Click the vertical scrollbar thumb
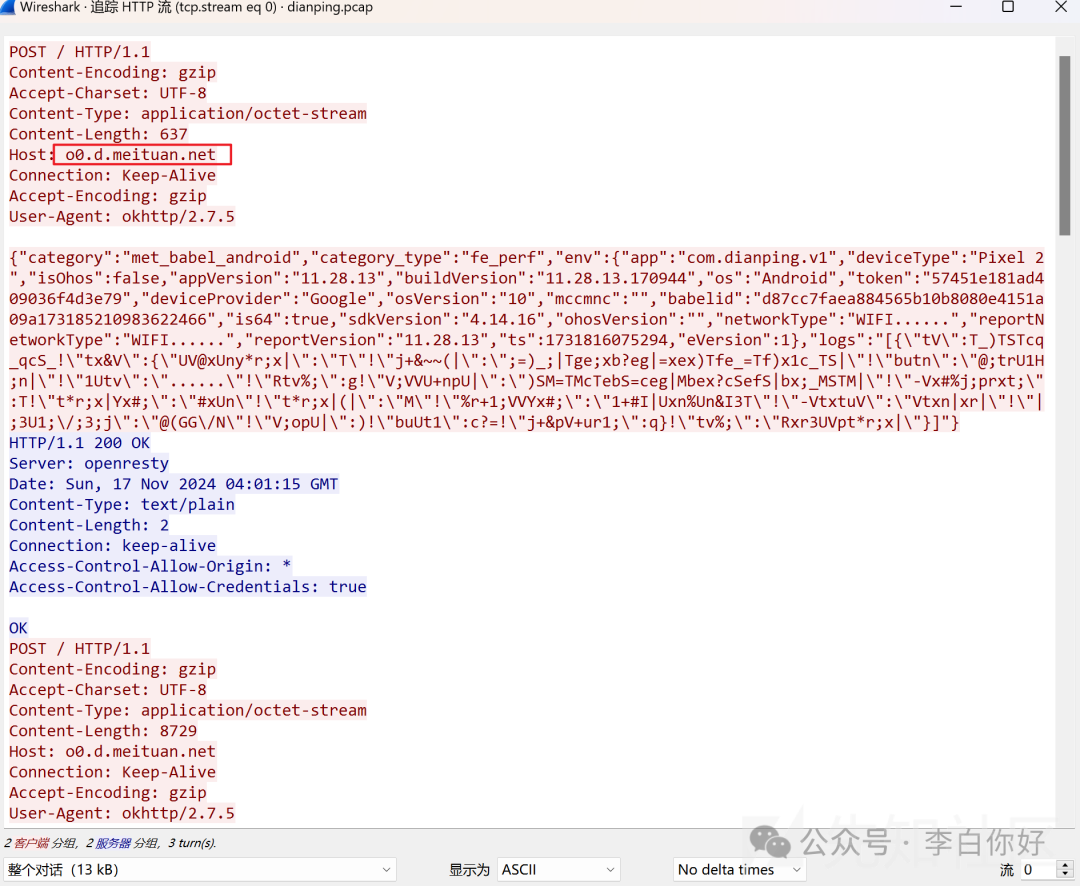This screenshot has width=1080, height=886. (x=1065, y=145)
